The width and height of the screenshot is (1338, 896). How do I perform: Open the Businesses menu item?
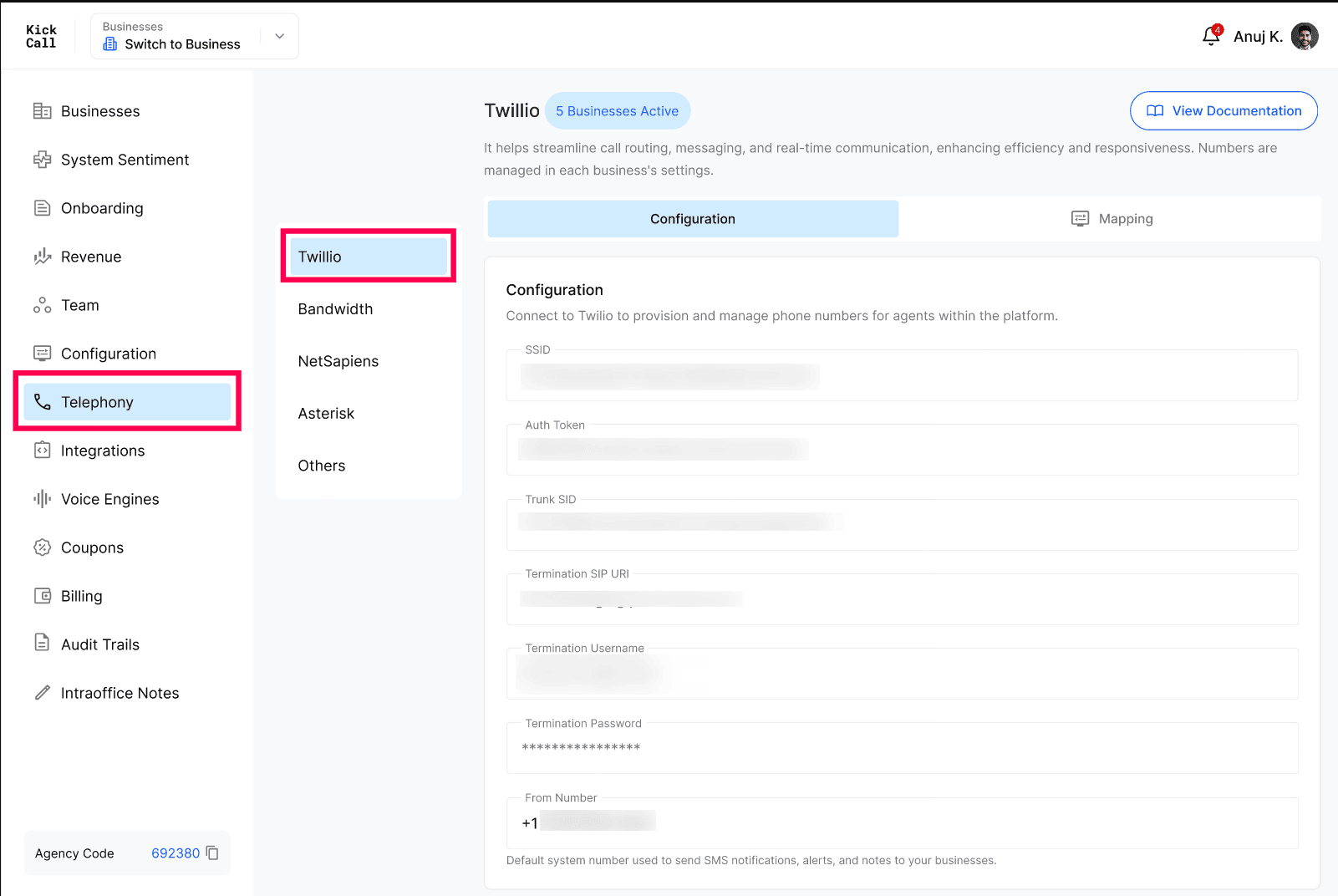tap(127, 111)
